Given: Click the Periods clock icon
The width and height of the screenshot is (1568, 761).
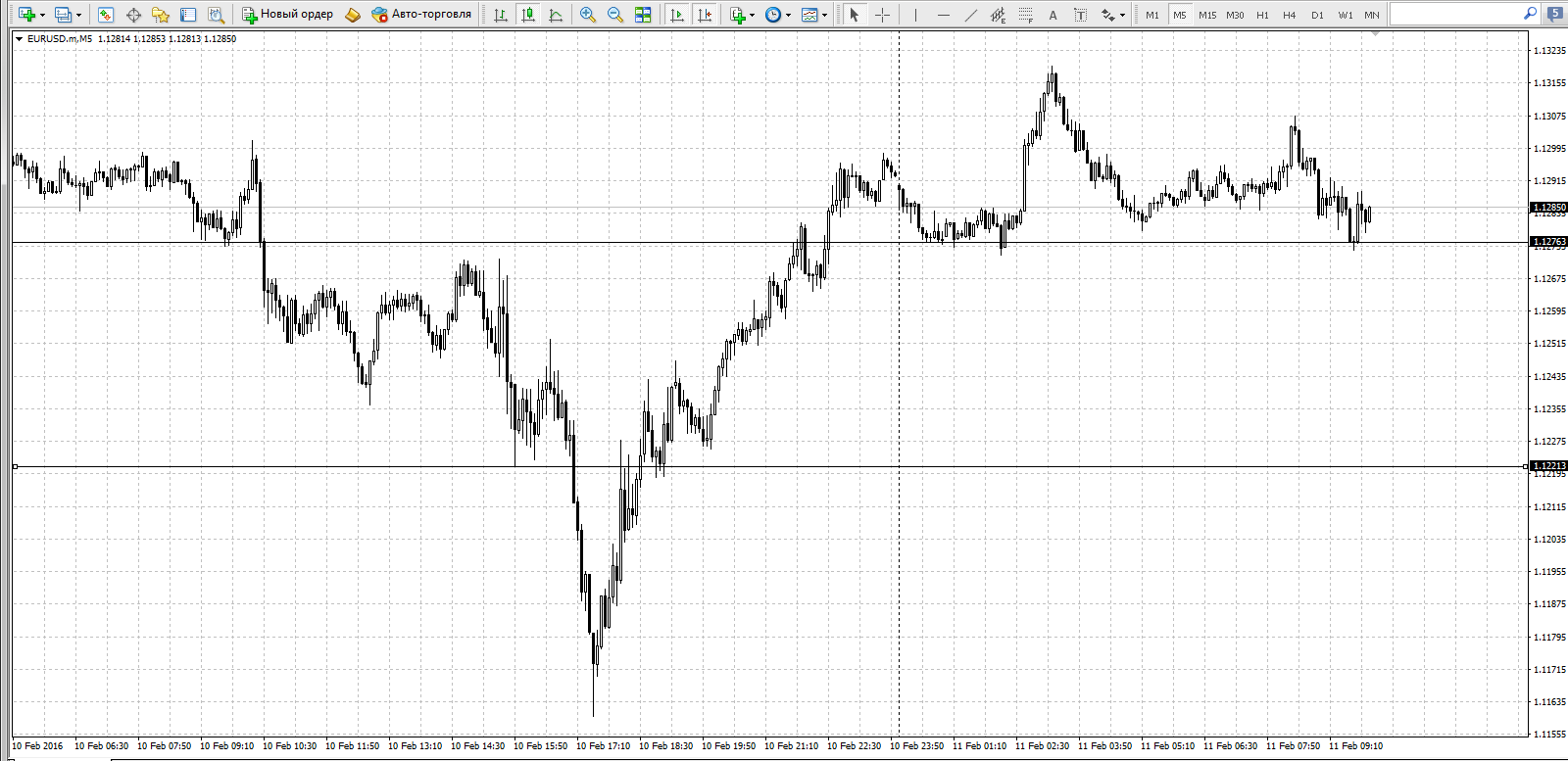Looking at the screenshot, I should click(773, 15).
